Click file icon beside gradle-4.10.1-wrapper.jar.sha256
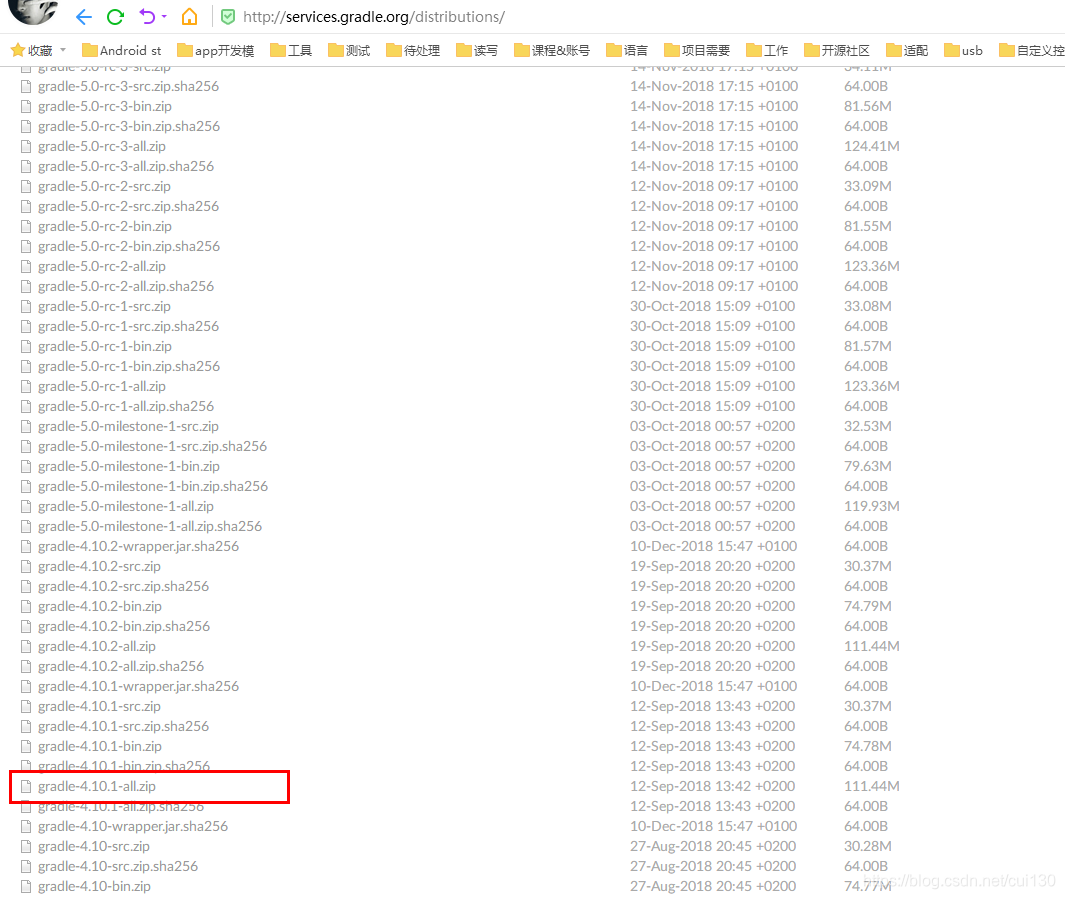1065x899 pixels. point(26,686)
